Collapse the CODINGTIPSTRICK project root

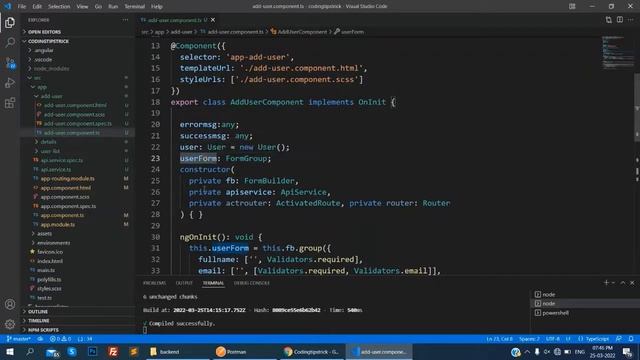tap(78, 41)
